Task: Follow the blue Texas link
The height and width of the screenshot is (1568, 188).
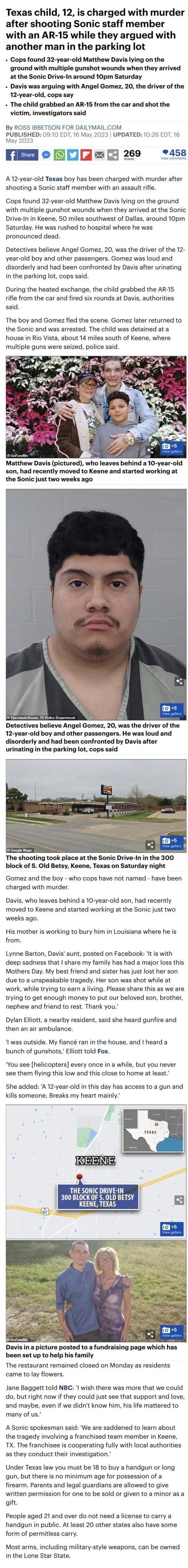Action: pos(53,179)
